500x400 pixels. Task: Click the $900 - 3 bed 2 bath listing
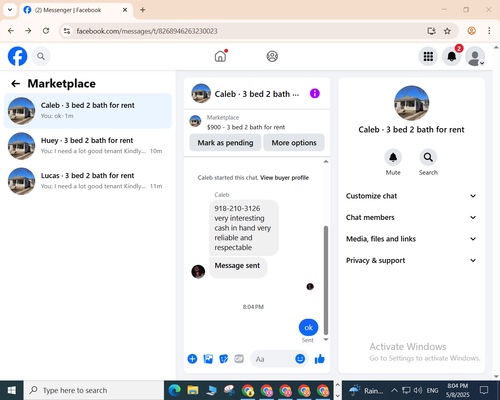click(x=246, y=127)
